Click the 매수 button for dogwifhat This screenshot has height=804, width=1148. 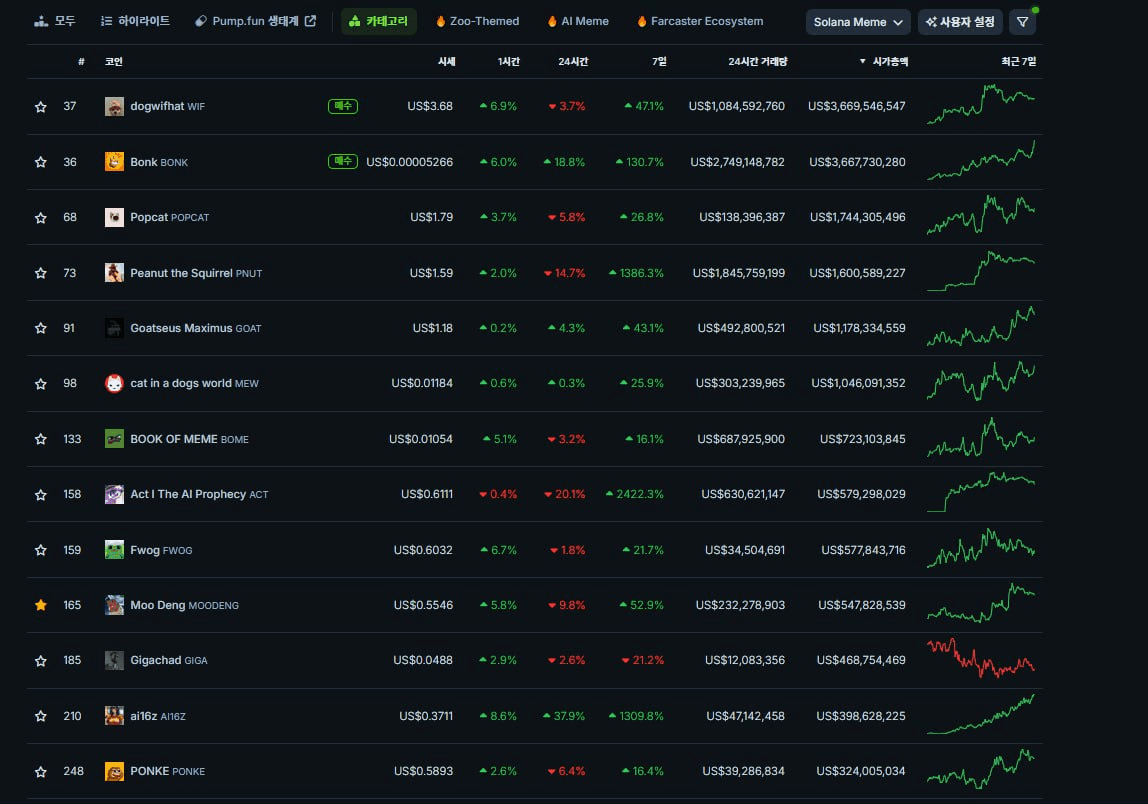coord(343,106)
